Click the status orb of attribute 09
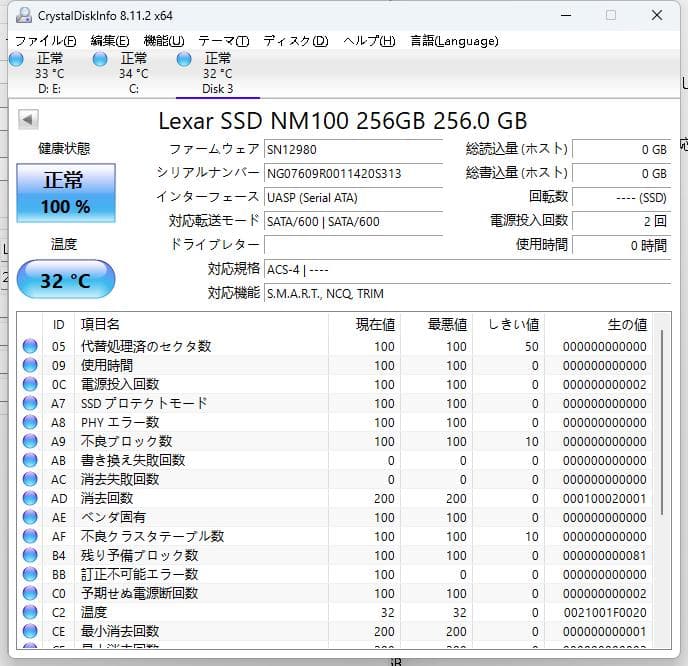Viewport: 688px width, 666px height. click(30, 365)
